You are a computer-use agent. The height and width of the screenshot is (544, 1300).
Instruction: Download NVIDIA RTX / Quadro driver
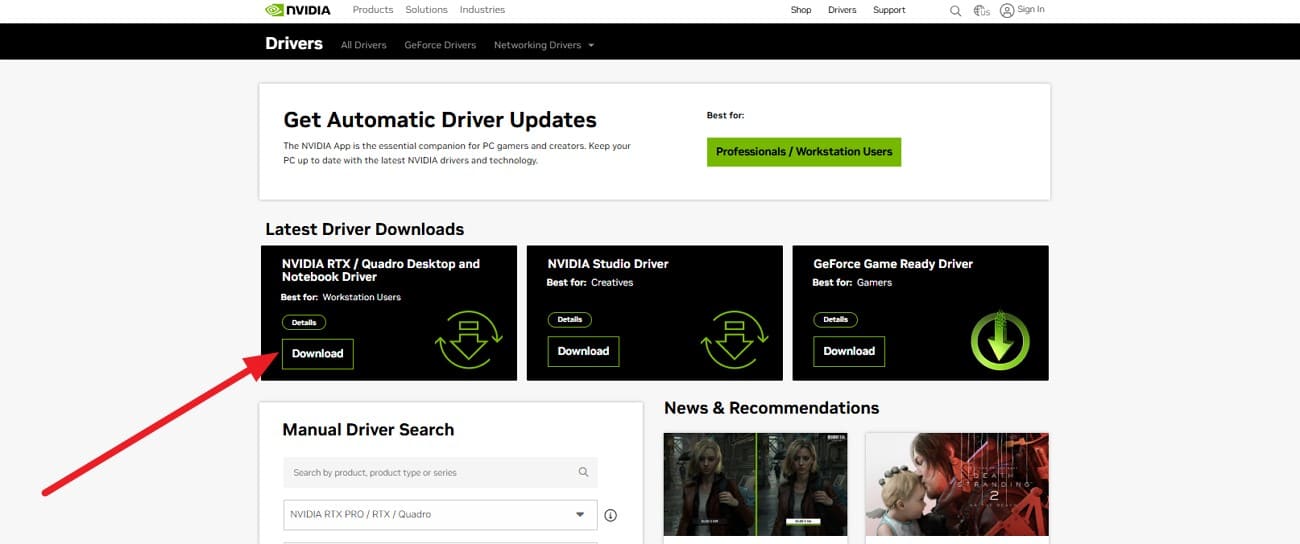click(317, 354)
